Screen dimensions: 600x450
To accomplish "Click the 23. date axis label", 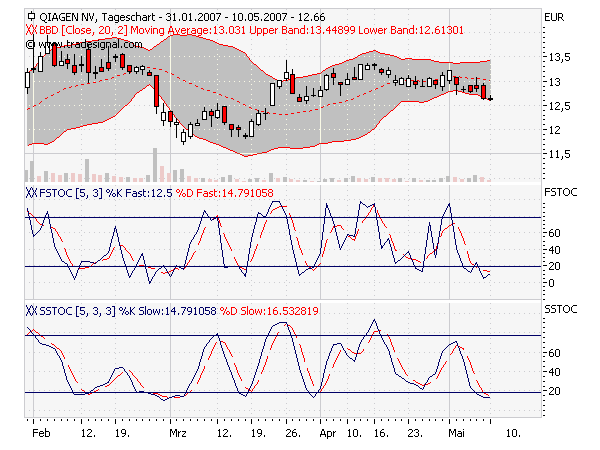I will click(x=415, y=433).
